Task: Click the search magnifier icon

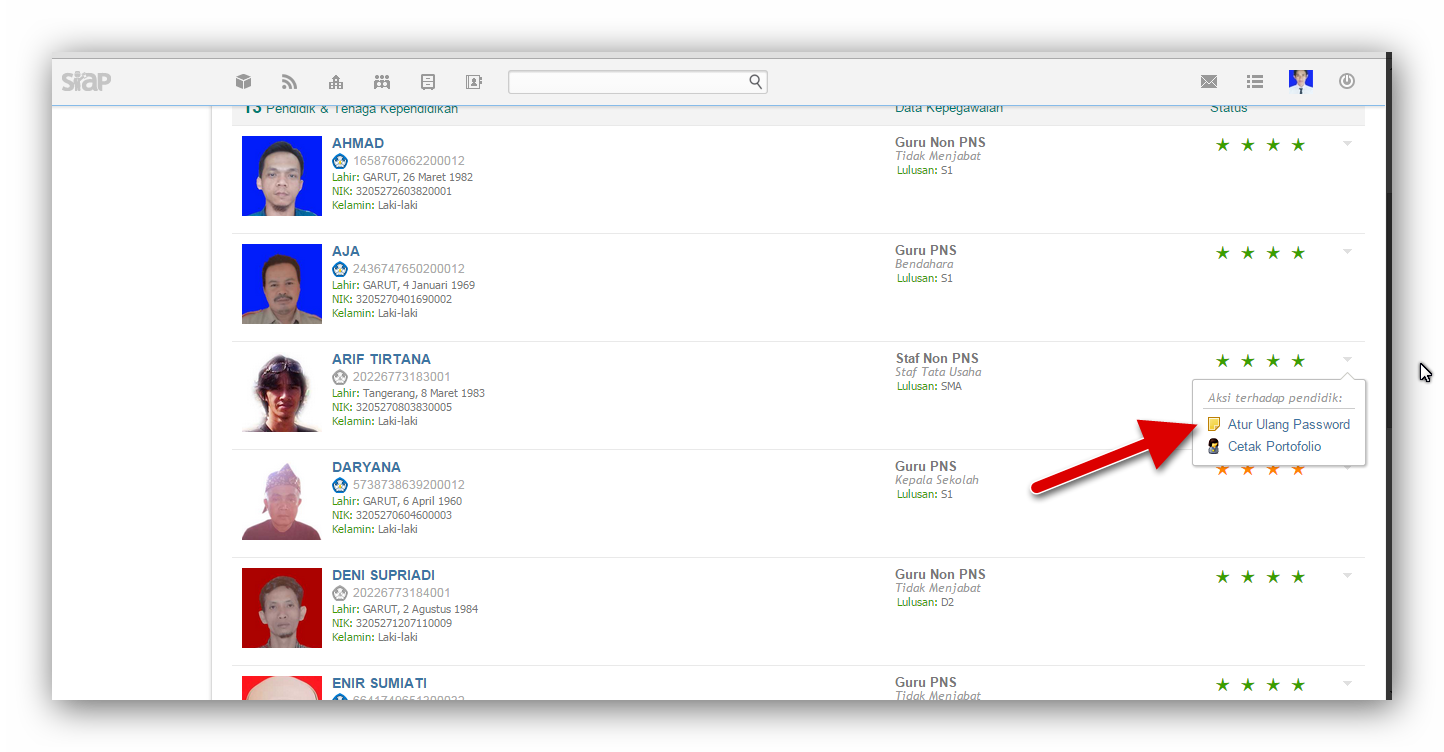Action: point(756,81)
